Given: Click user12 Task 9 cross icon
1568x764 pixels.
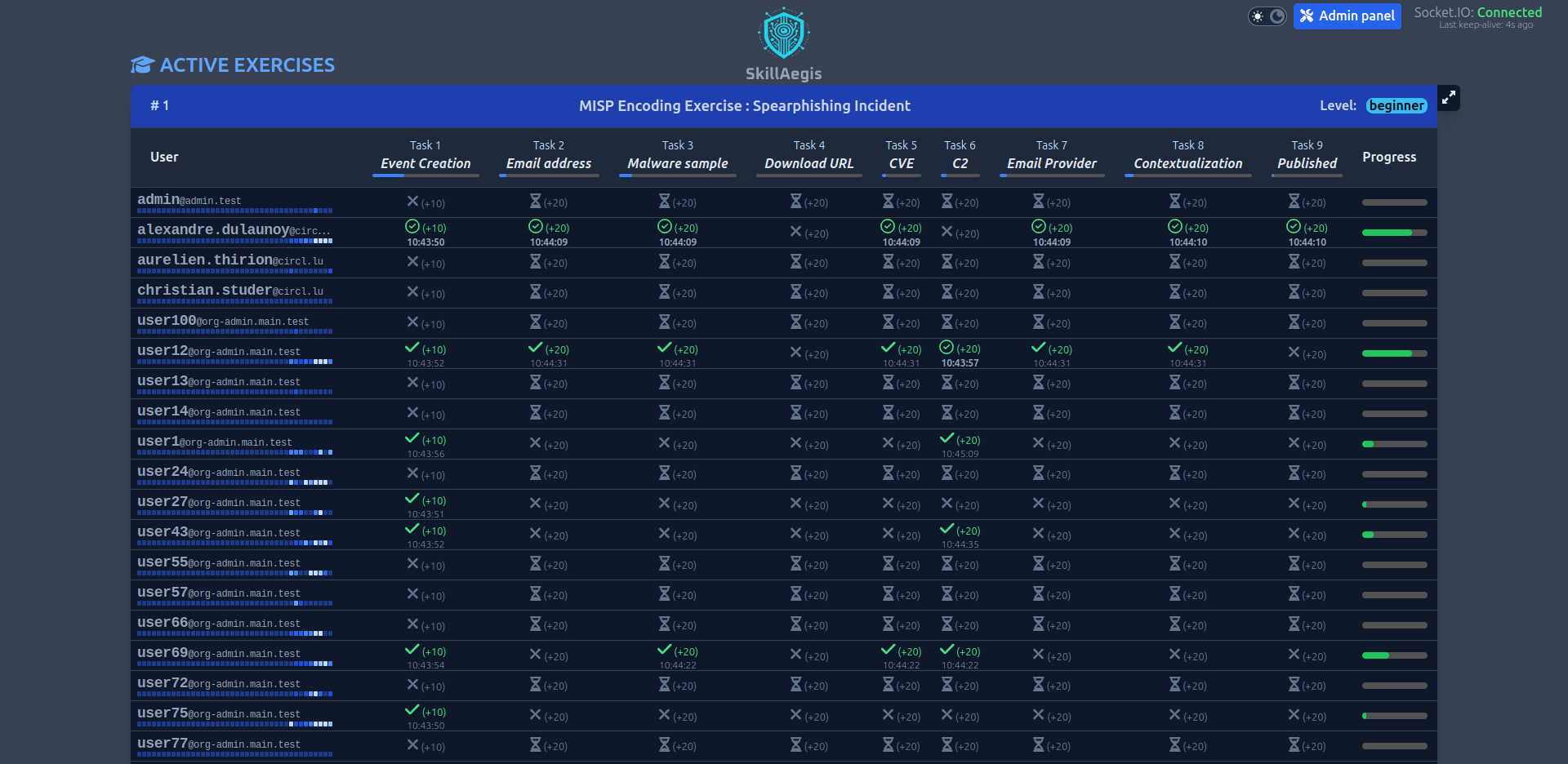Looking at the screenshot, I should 1294,353.
